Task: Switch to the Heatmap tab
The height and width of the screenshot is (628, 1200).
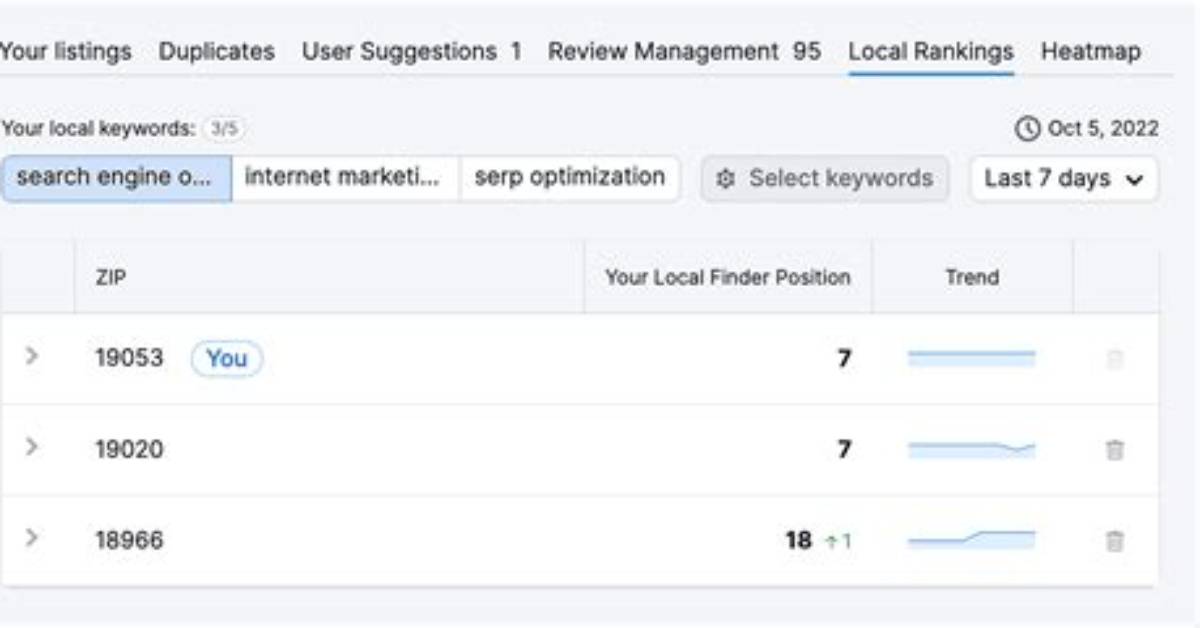Action: (1091, 52)
